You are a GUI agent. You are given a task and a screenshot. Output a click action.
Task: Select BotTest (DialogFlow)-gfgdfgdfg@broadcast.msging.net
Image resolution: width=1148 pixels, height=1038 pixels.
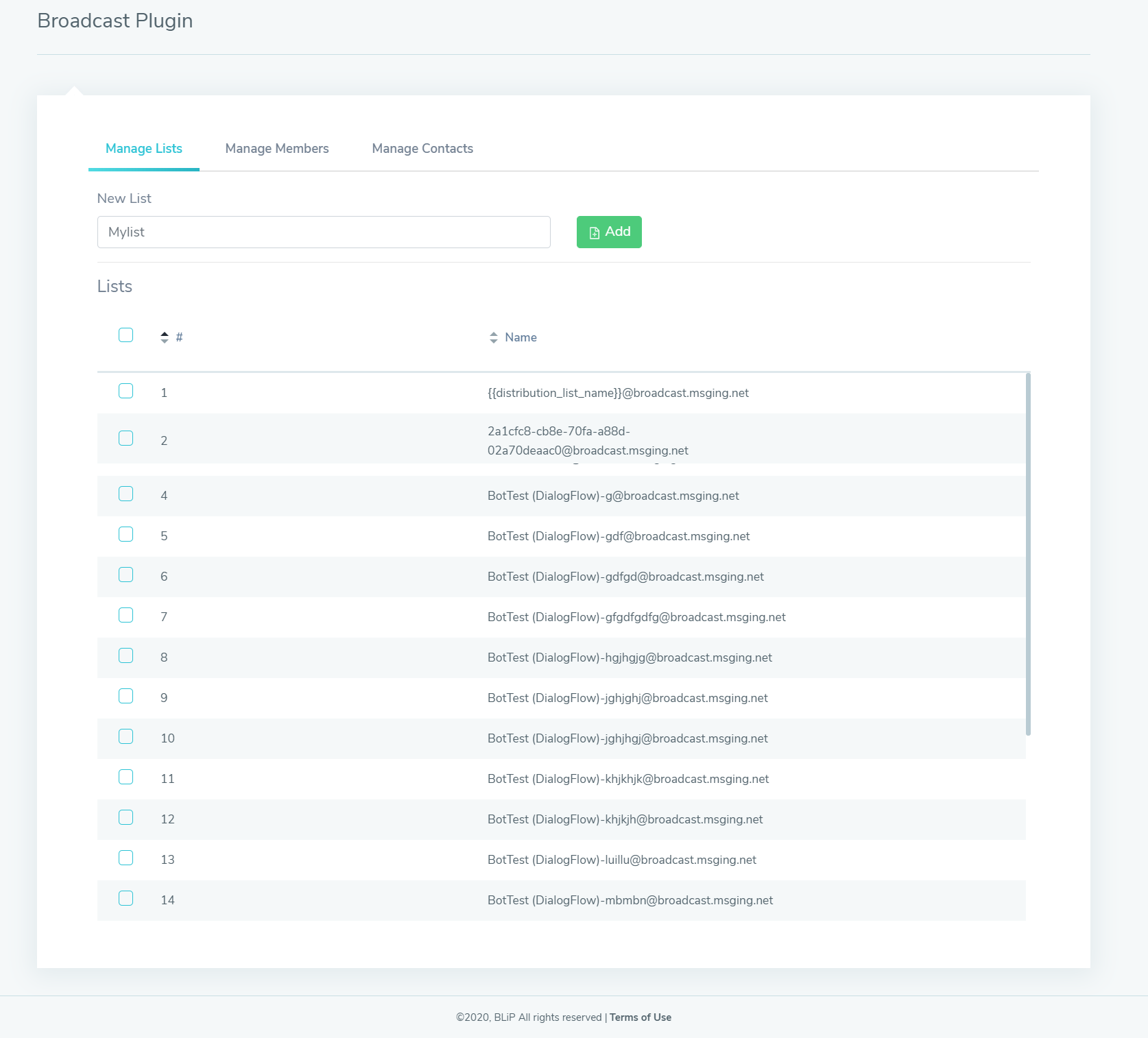636,617
